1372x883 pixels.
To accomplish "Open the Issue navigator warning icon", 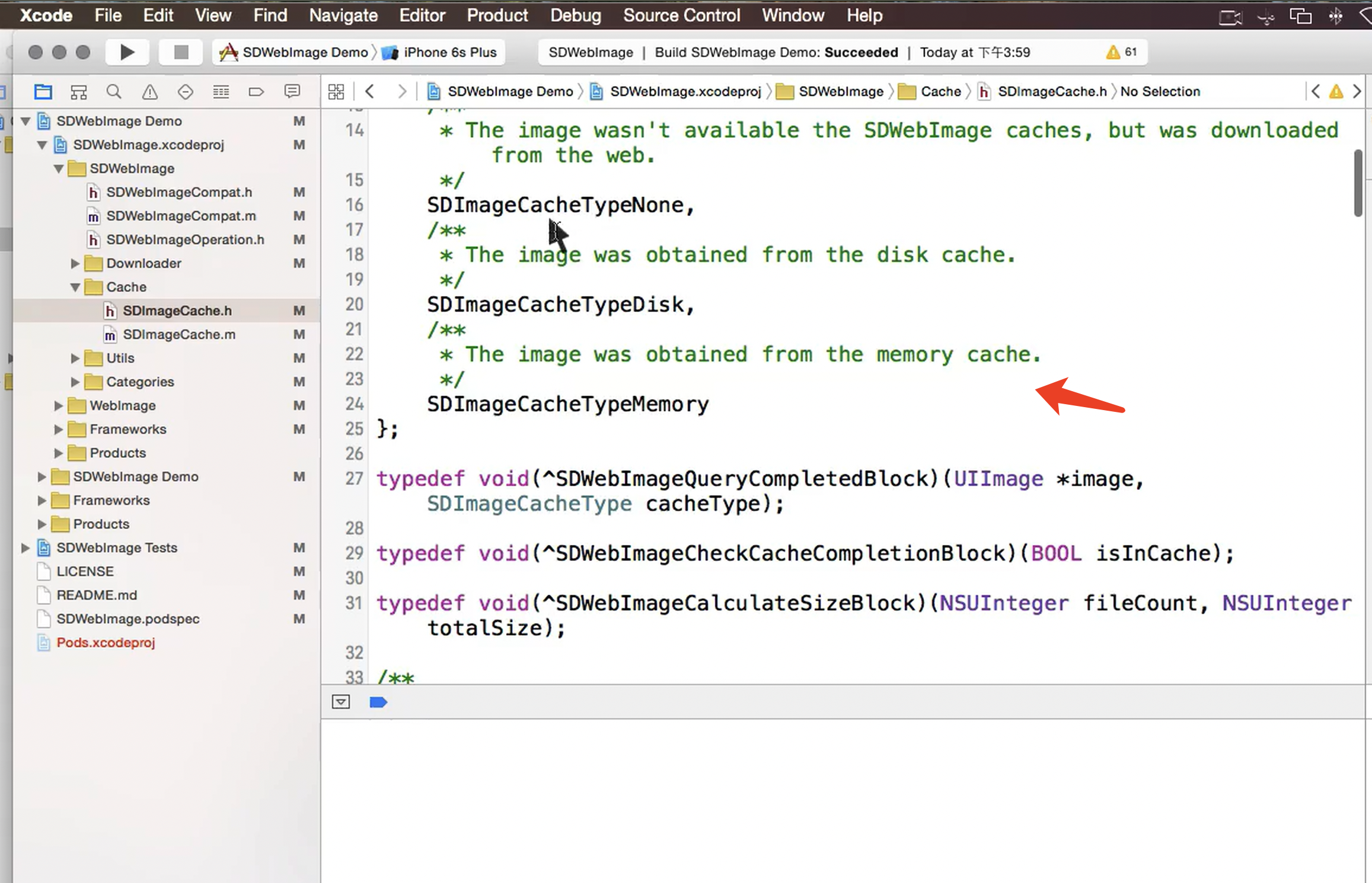I will tap(149, 92).
